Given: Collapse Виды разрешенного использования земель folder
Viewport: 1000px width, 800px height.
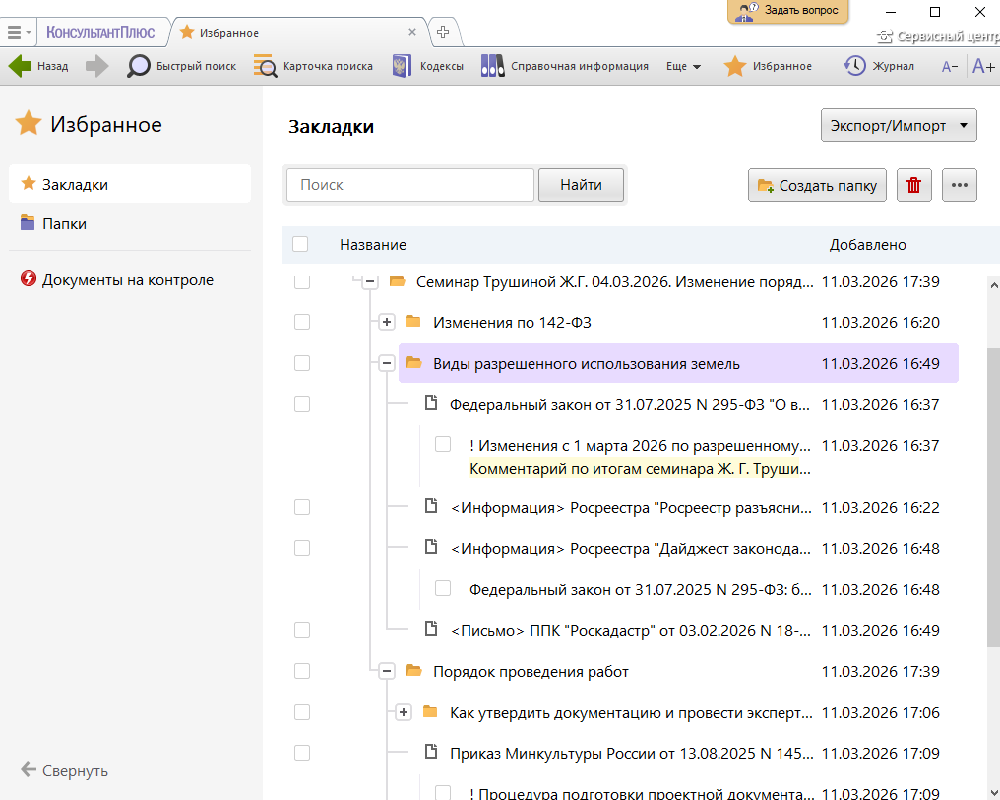Looking at the screenshot, I should [x=387, y=363].
